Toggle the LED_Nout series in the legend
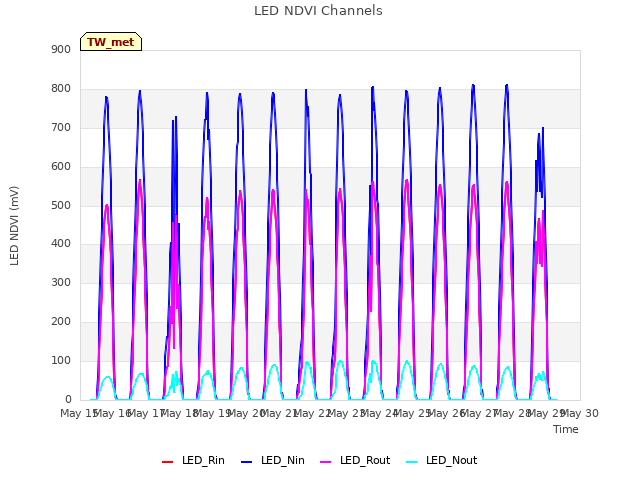Image resolution: width=640 pixels, height=480 pixels. (442, 460)
